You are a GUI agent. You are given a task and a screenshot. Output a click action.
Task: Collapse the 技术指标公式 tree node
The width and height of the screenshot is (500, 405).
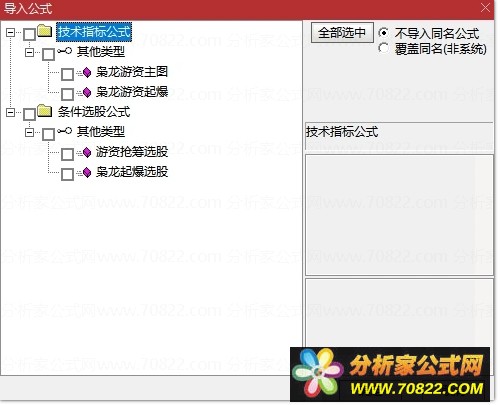[x=11, y=32]
